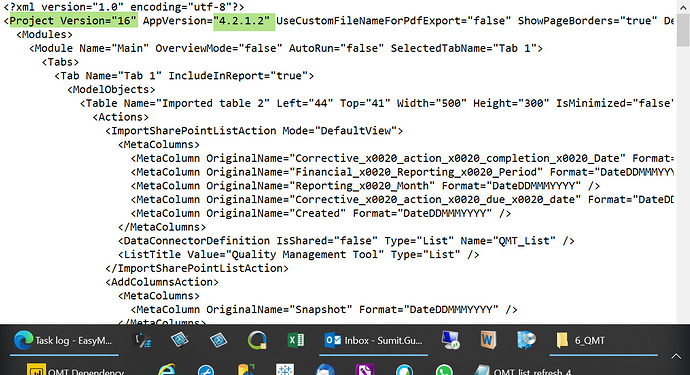Viewport: 690px width, 375px height.
Task: Open Word from the taskbar
Action: [x=488, y=340]
